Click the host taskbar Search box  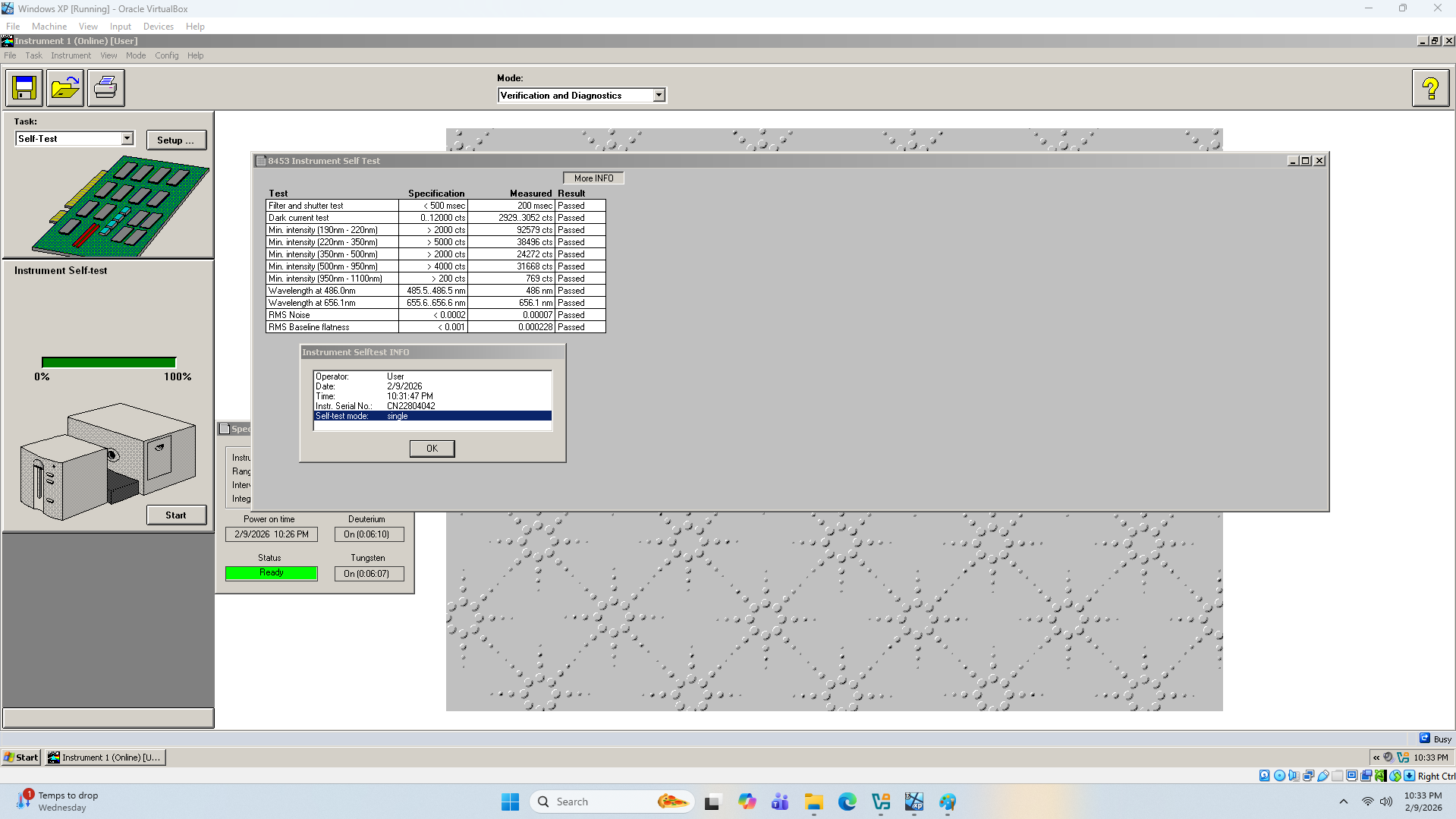pyautogui.click(x=612, y=802)
